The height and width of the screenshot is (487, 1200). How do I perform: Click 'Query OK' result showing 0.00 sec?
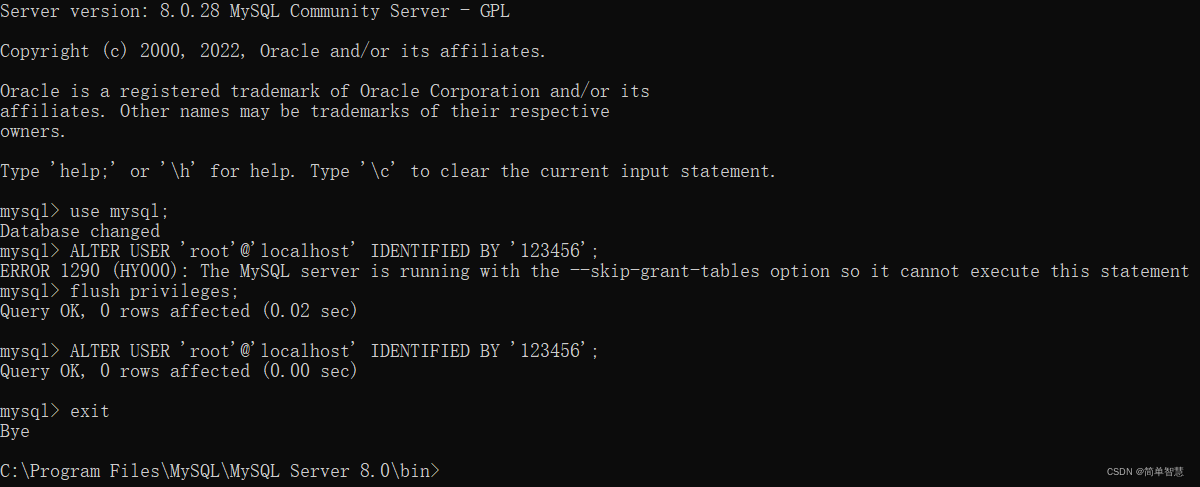click(179, 371)
